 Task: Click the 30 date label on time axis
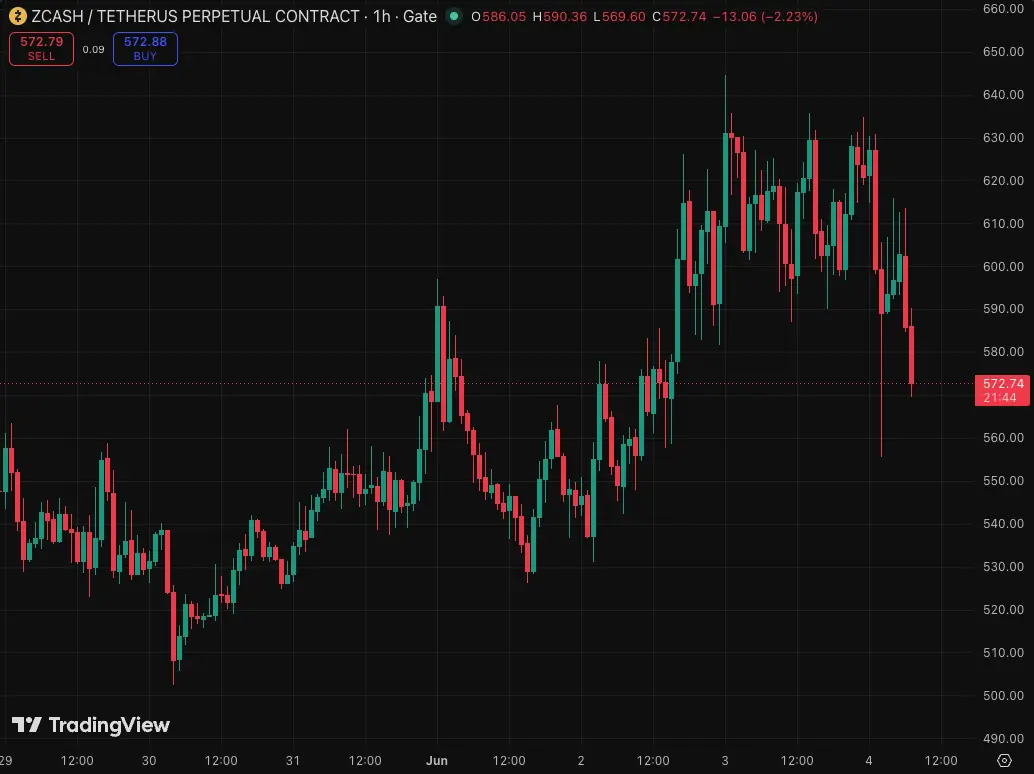point(149,760)
